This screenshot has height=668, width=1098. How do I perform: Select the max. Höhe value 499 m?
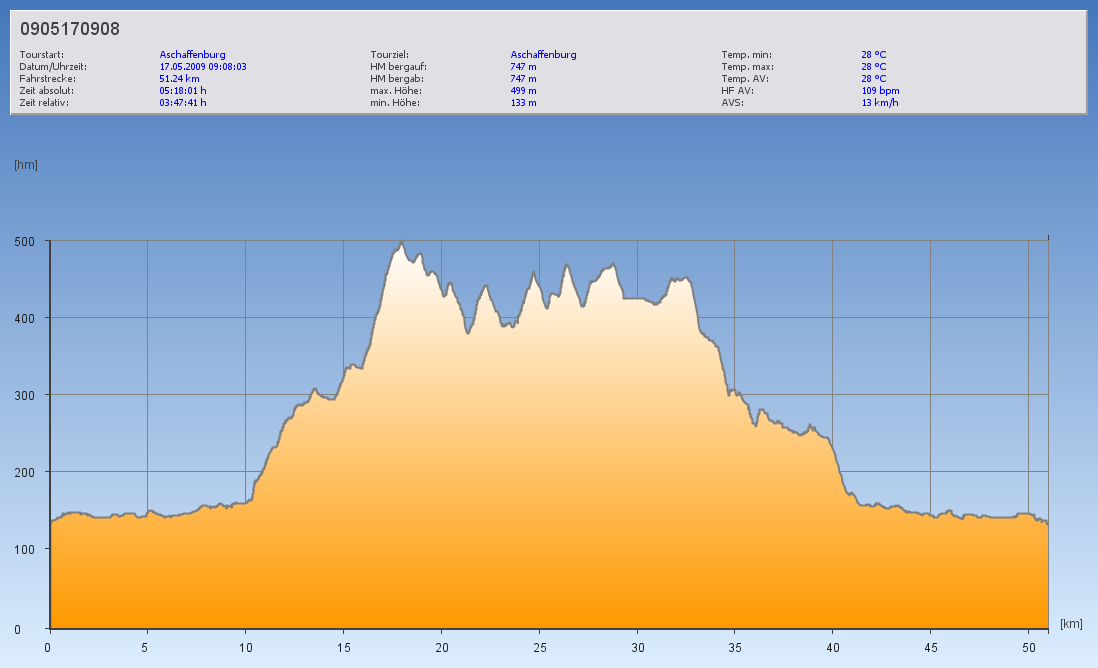[523, 91]
